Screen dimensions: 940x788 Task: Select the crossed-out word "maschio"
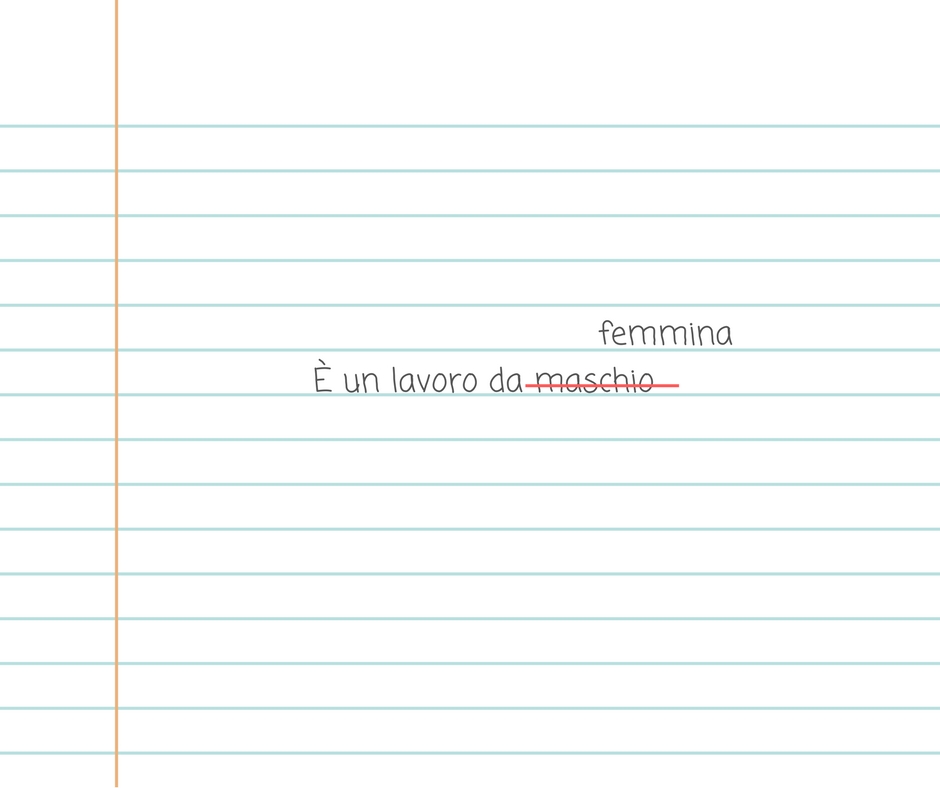point(595,381)
